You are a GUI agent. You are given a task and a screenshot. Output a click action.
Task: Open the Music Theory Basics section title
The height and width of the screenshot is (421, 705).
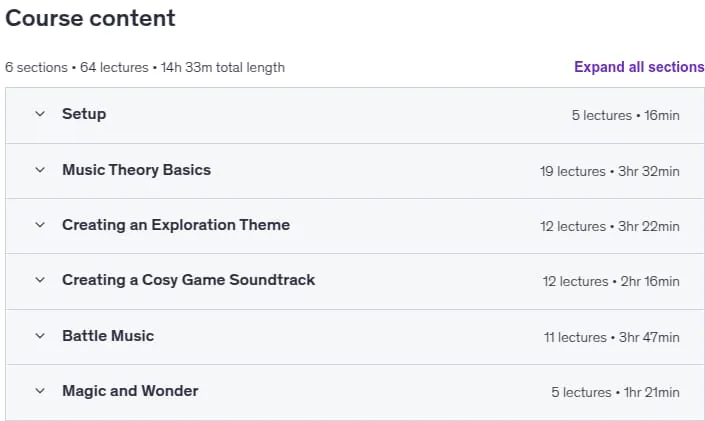coord(137,170)
